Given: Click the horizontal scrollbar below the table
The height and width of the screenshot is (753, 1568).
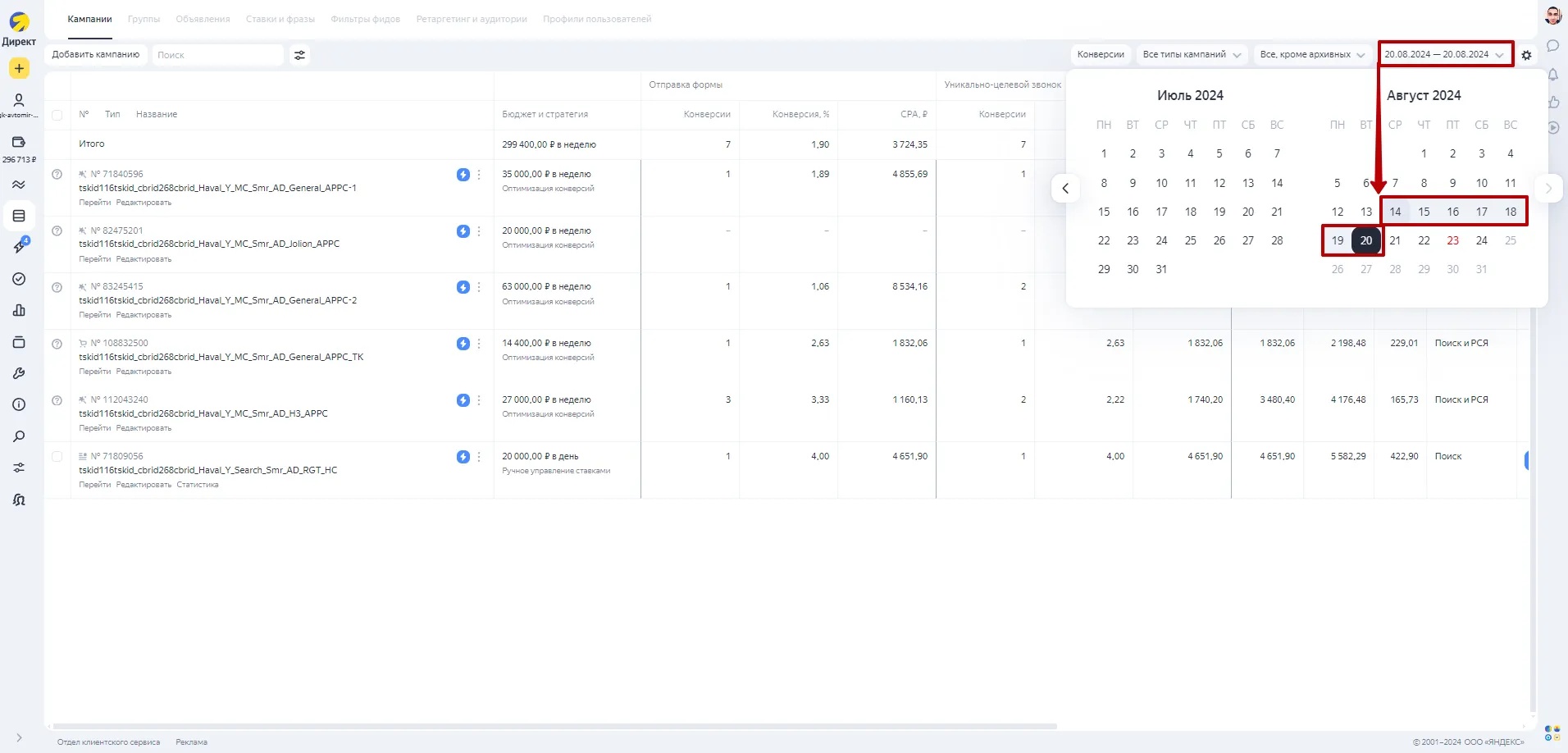Looking at the screenshot, I should (x=554, y=727).
